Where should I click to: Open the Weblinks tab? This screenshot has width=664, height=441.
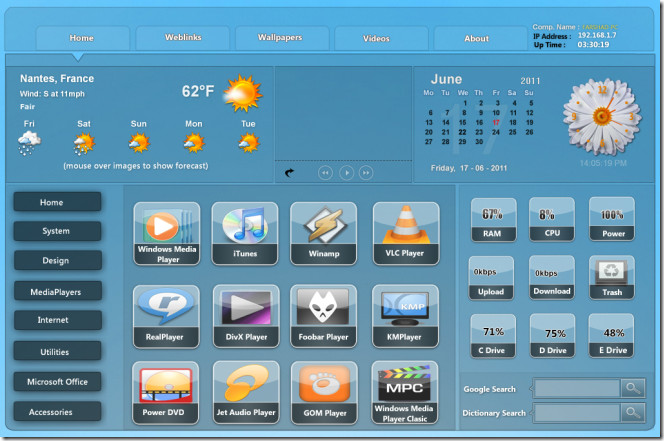(x=183, y=38)
